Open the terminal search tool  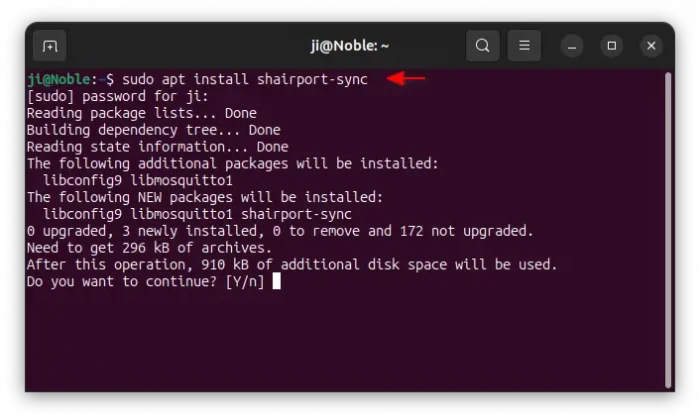coord(482,46)
